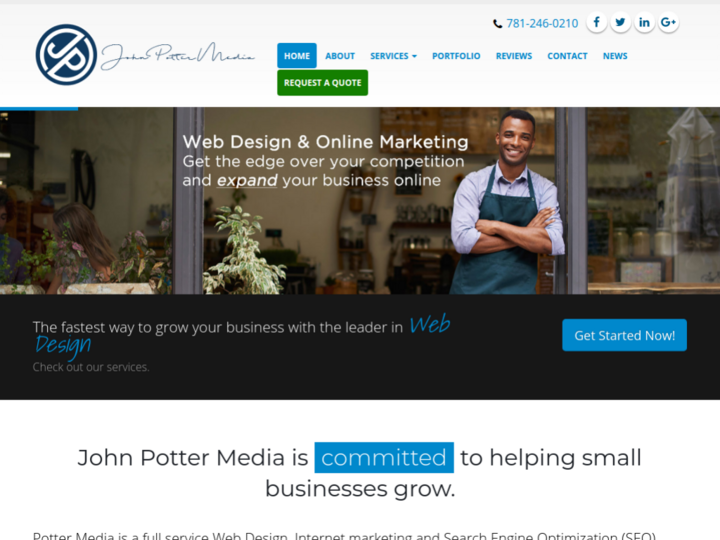
Task: Click the John Potter Media signature logo
Action: tap(177, 56)
